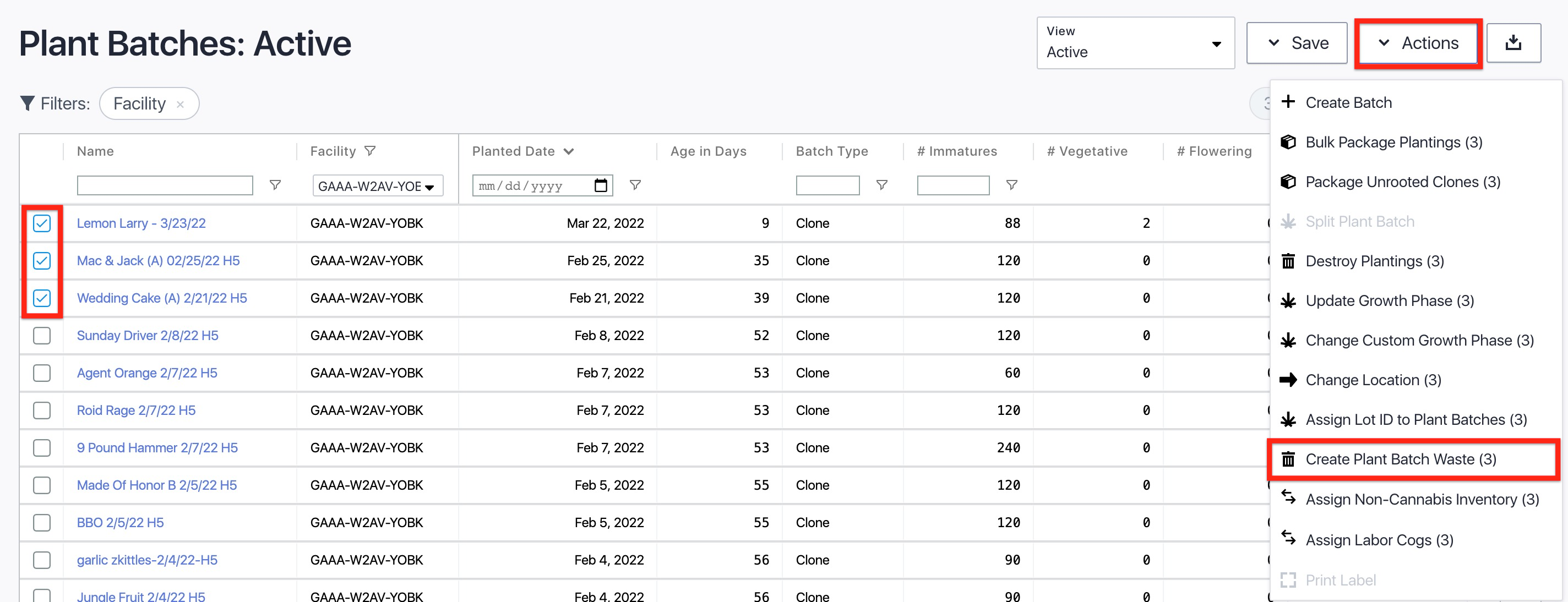Open the Agent Orange 2/7/22 H5 link
The image size is (1568, 602).
pyautogui.click(x=146, y=373)
